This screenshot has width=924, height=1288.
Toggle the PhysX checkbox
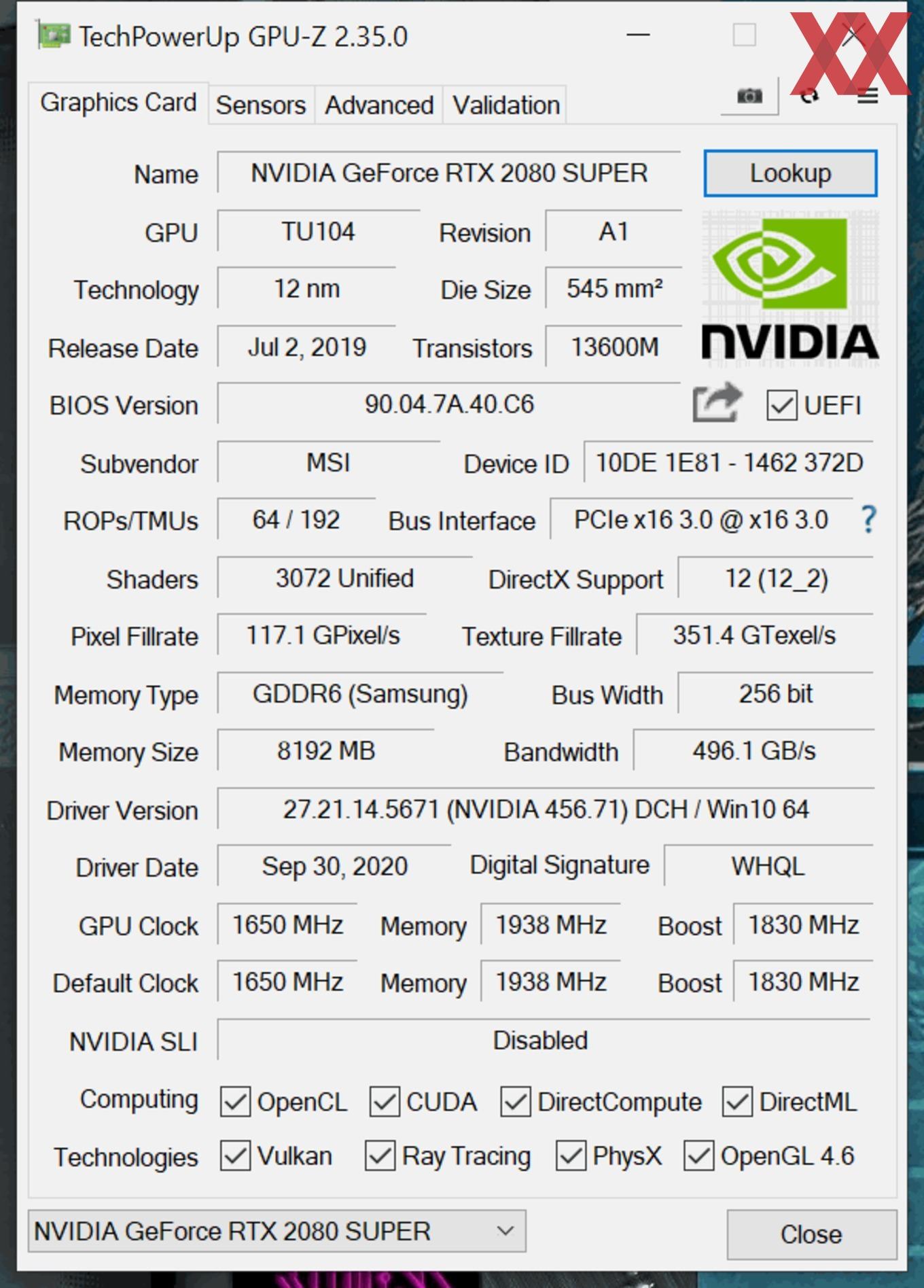[x=571, y=1156]
